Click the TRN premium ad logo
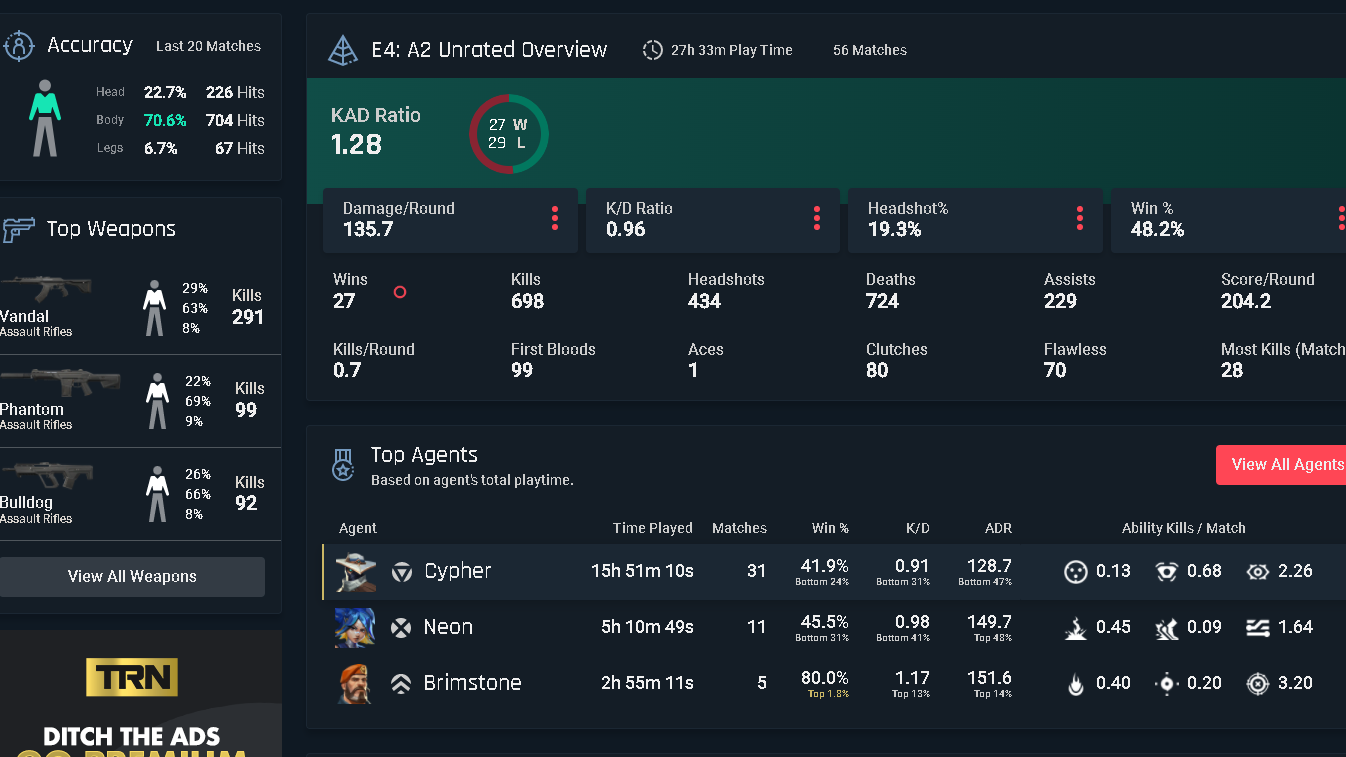Image resolution: width=1346 pixels, height=757 pixels. coord(132,678)
